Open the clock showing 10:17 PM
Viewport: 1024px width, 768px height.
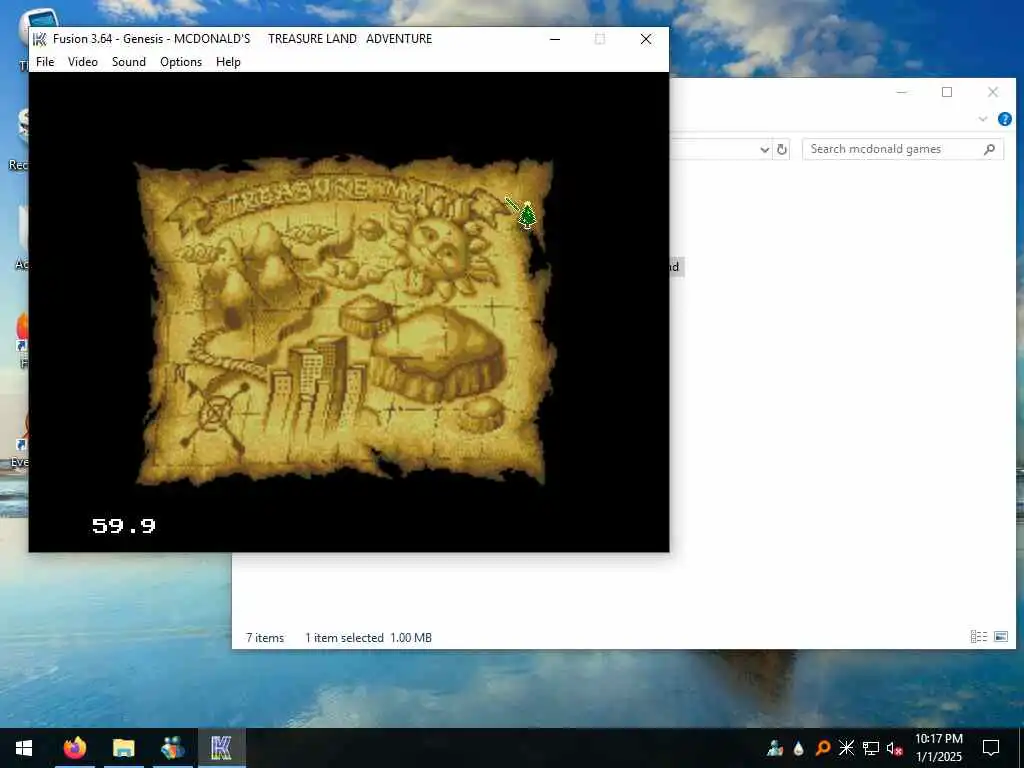tap(938, 748)
